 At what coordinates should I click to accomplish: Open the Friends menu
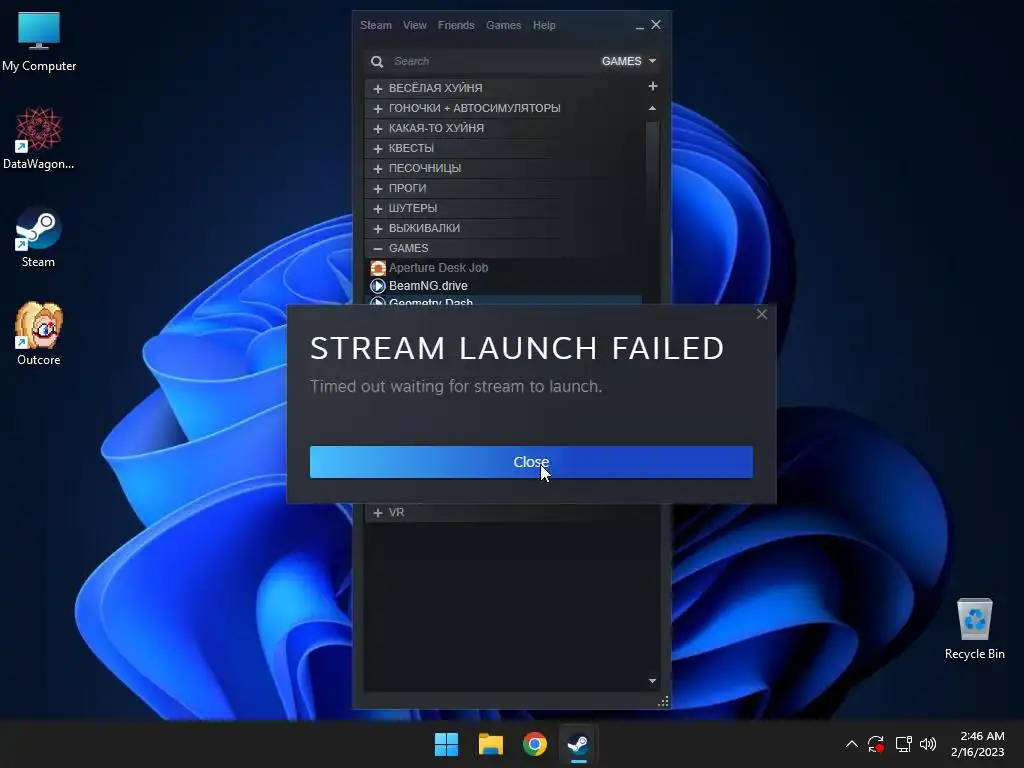pos(456,25)
